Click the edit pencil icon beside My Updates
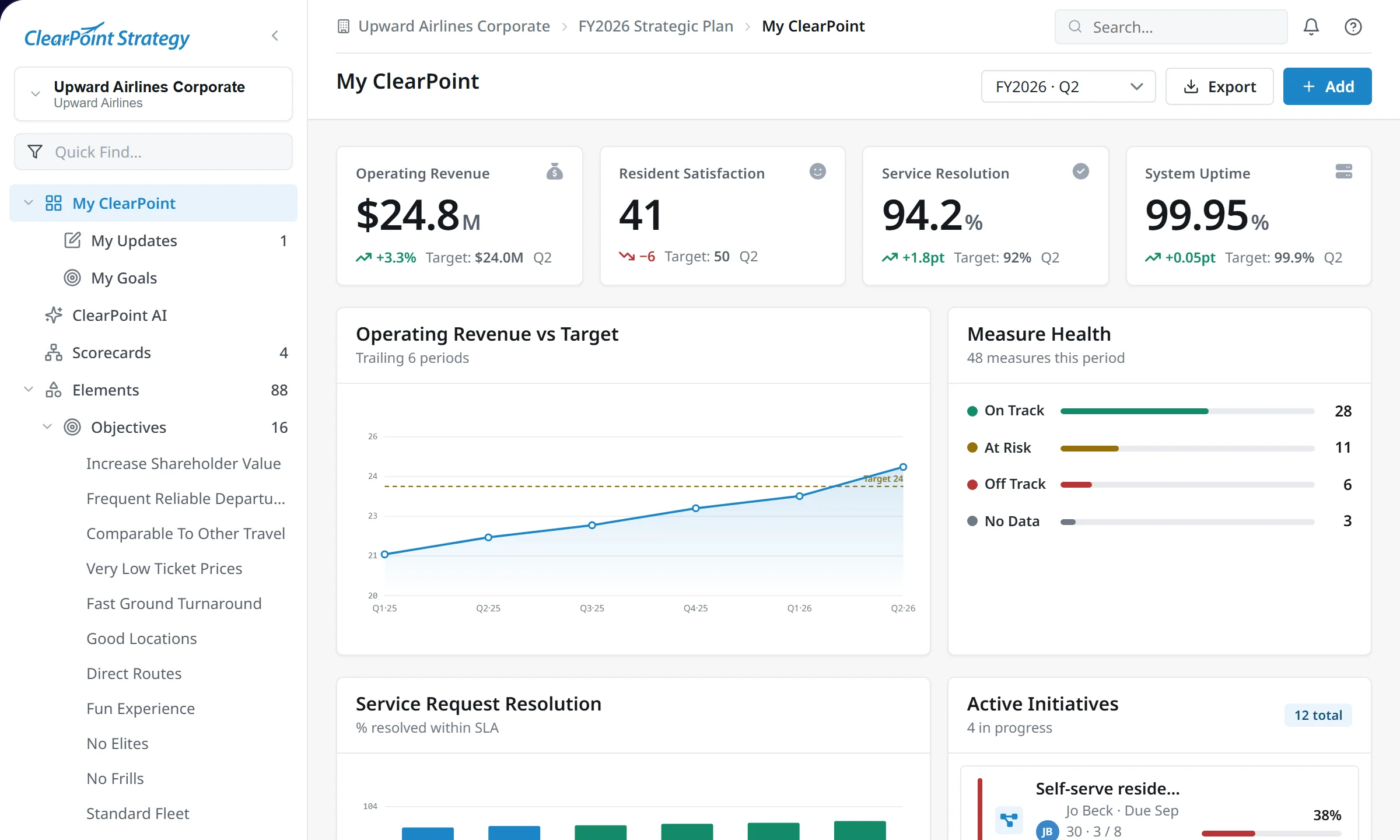Image resolution: width=1400 pixels, height=840 pixels. 72,240
